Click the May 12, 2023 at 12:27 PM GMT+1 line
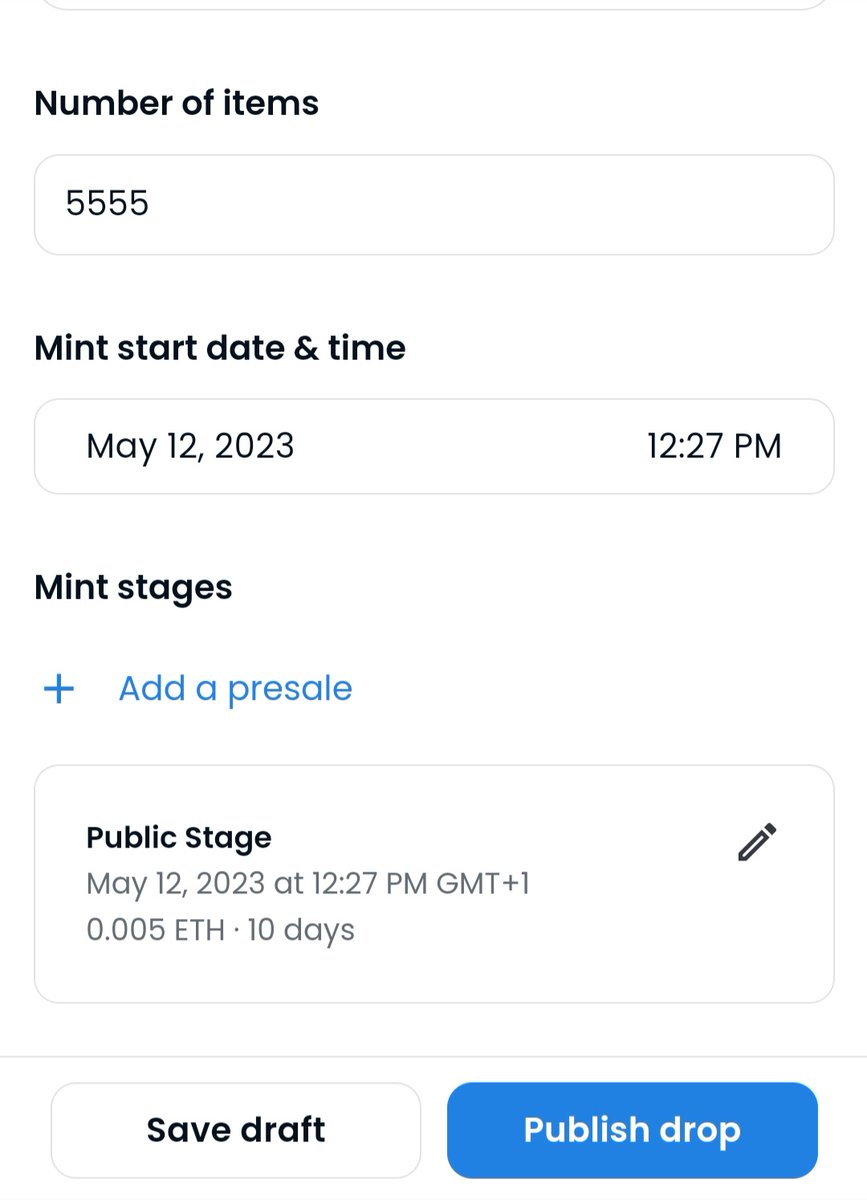 pos(307,884)
